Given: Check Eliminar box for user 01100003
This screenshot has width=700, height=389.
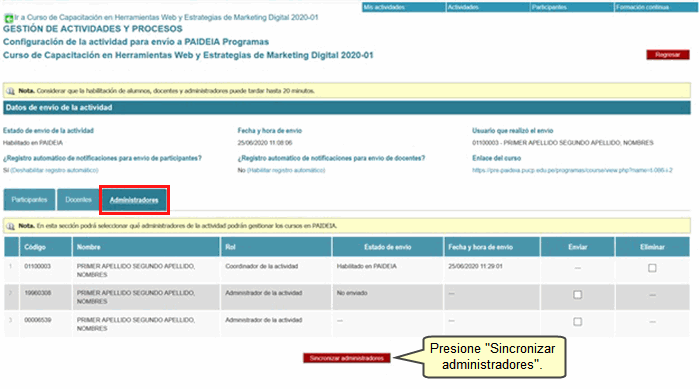Looking at the screenshot, I should pos(652,268).
